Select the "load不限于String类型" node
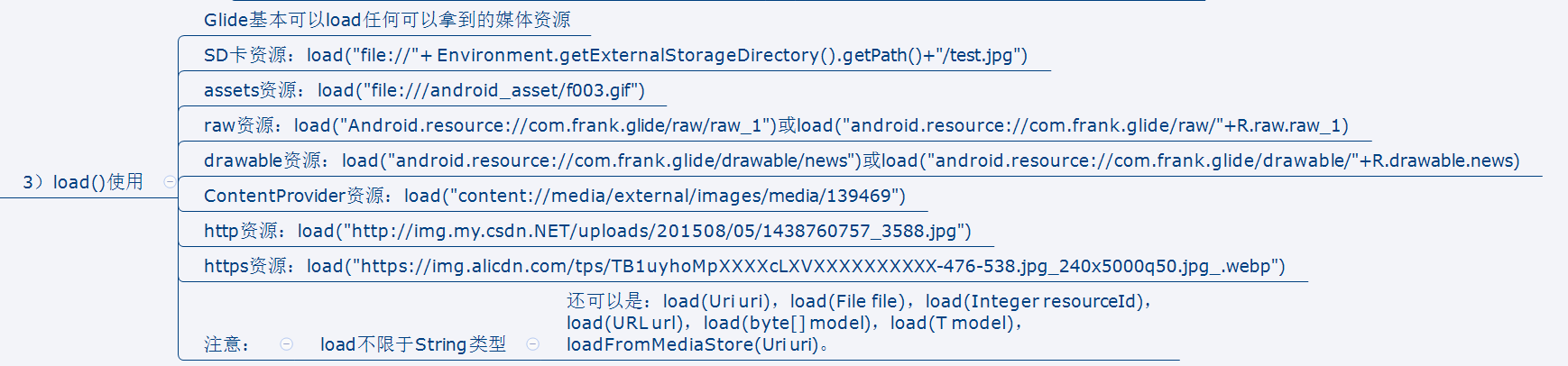This screenshot has width=1568, height=366. pyautogui.click(x=412, y=344)
